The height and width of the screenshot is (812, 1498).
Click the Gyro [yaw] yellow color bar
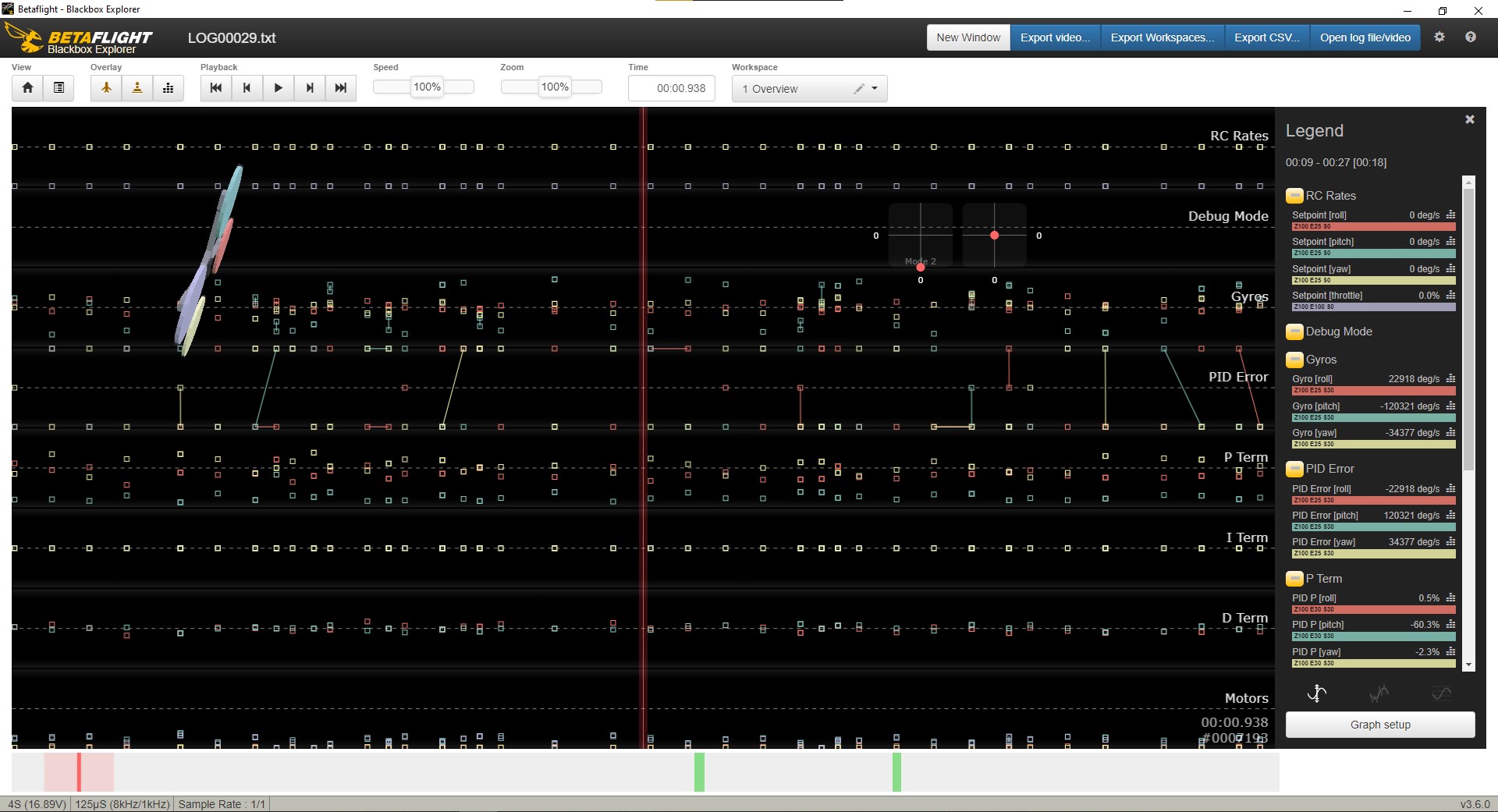(x=1374, y=444)
